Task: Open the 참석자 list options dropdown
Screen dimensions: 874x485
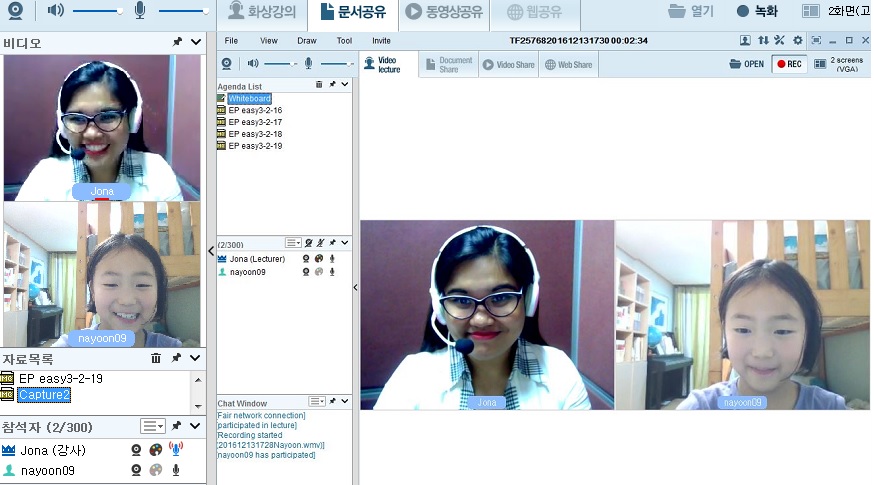Action: [152, 426]
